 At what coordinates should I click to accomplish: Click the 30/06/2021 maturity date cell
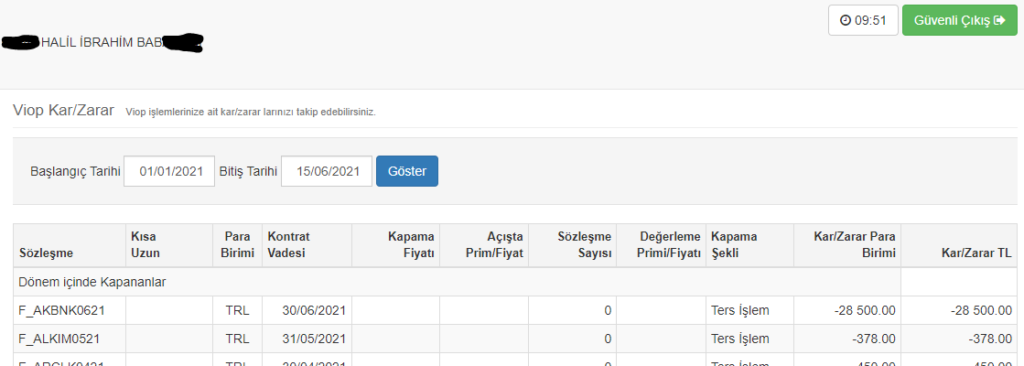306,310
